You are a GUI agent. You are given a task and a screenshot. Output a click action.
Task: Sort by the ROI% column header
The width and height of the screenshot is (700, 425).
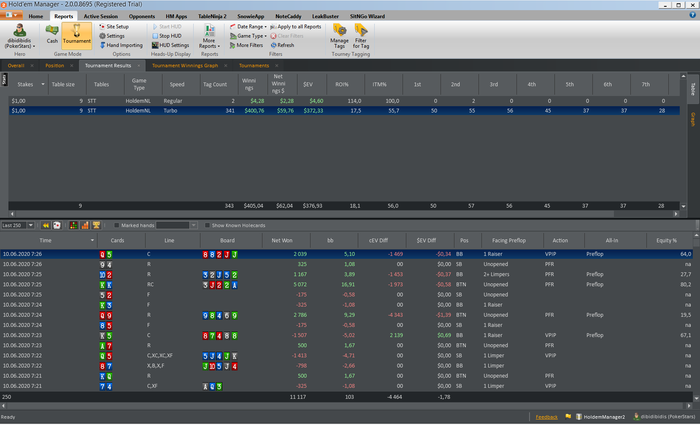(x=342, y=84)
